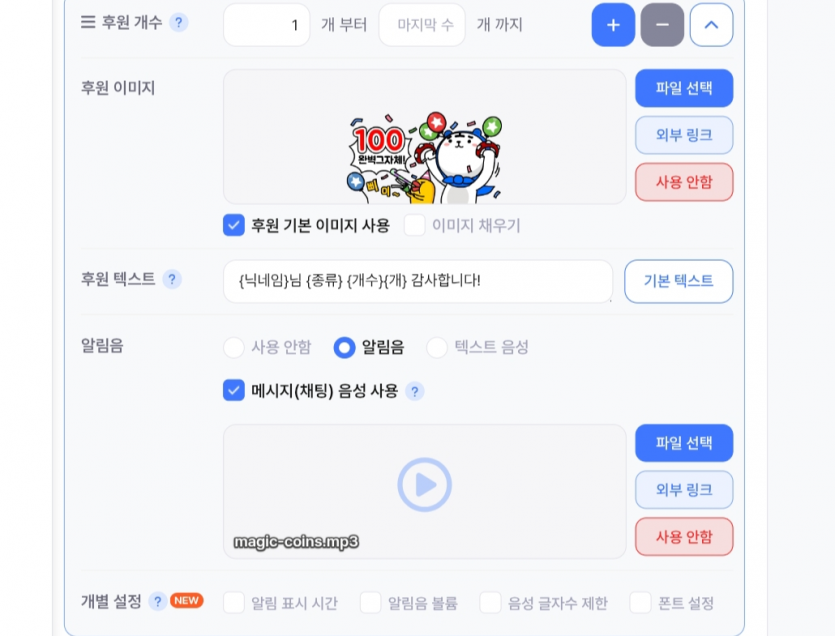
Task: Select the 사용 안함 alert sound radio option
Action: click(x=234, y=347)
